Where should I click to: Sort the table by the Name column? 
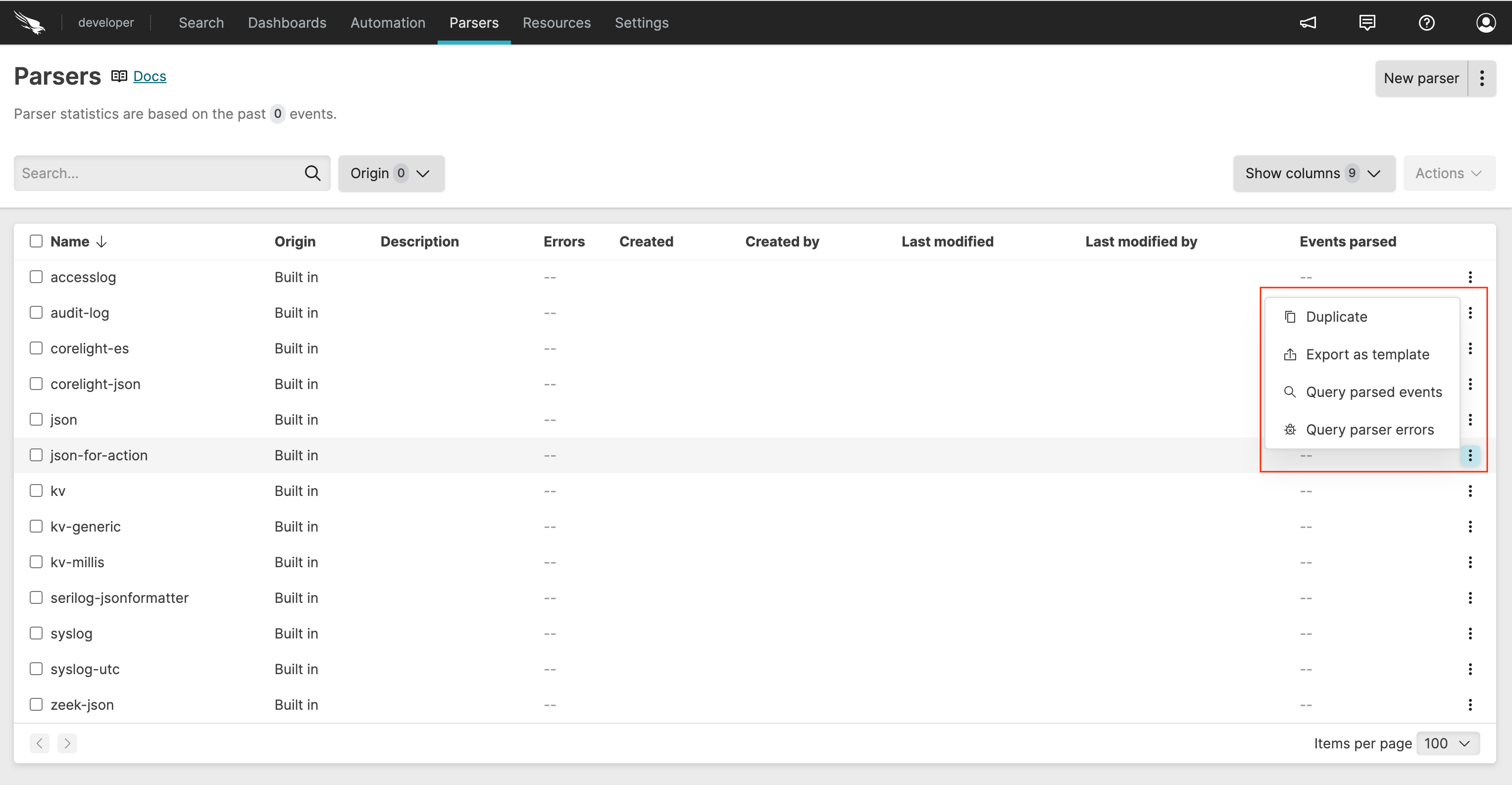[70, 241]
